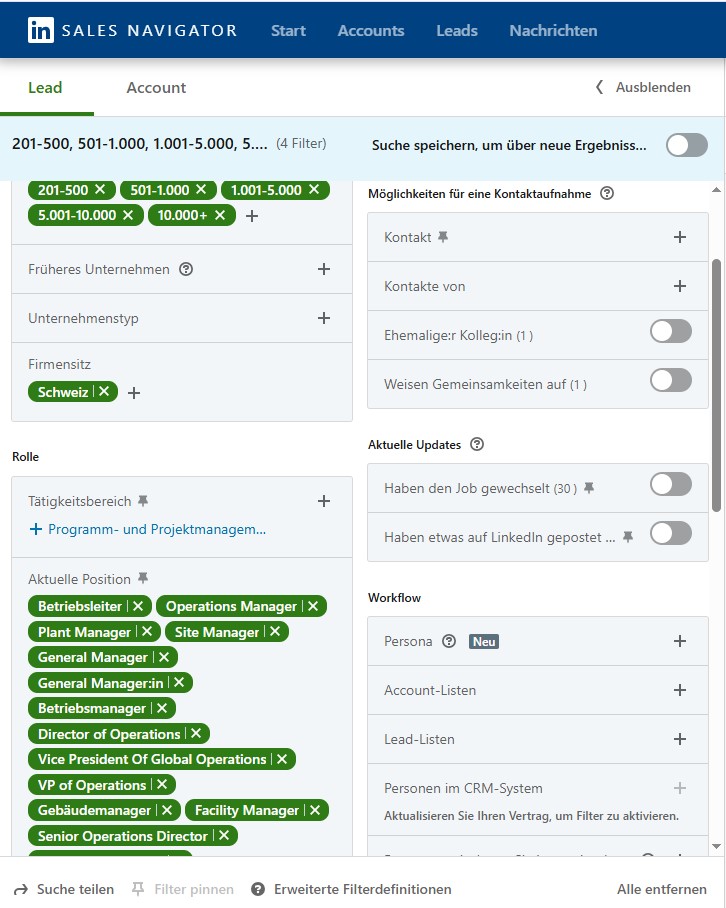Open help for Möglichkeiten für eine Kontaktaufnahme
Viewport: 726px width, 908px height.
[607, 193]
